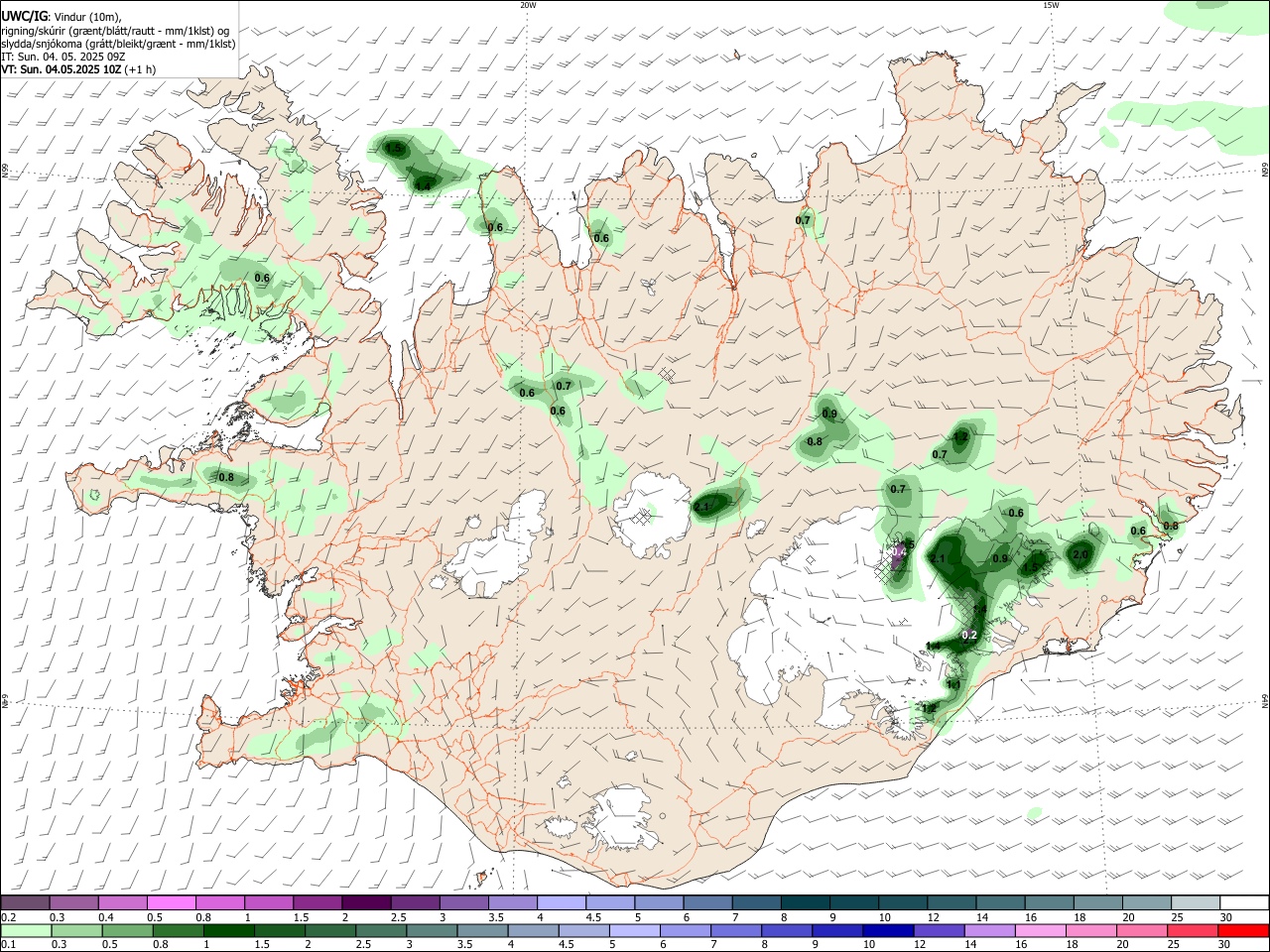Click the light purple 14–16 swatch, lower scale
This screenshot has width=1270, height=952.
click(988, 931)
